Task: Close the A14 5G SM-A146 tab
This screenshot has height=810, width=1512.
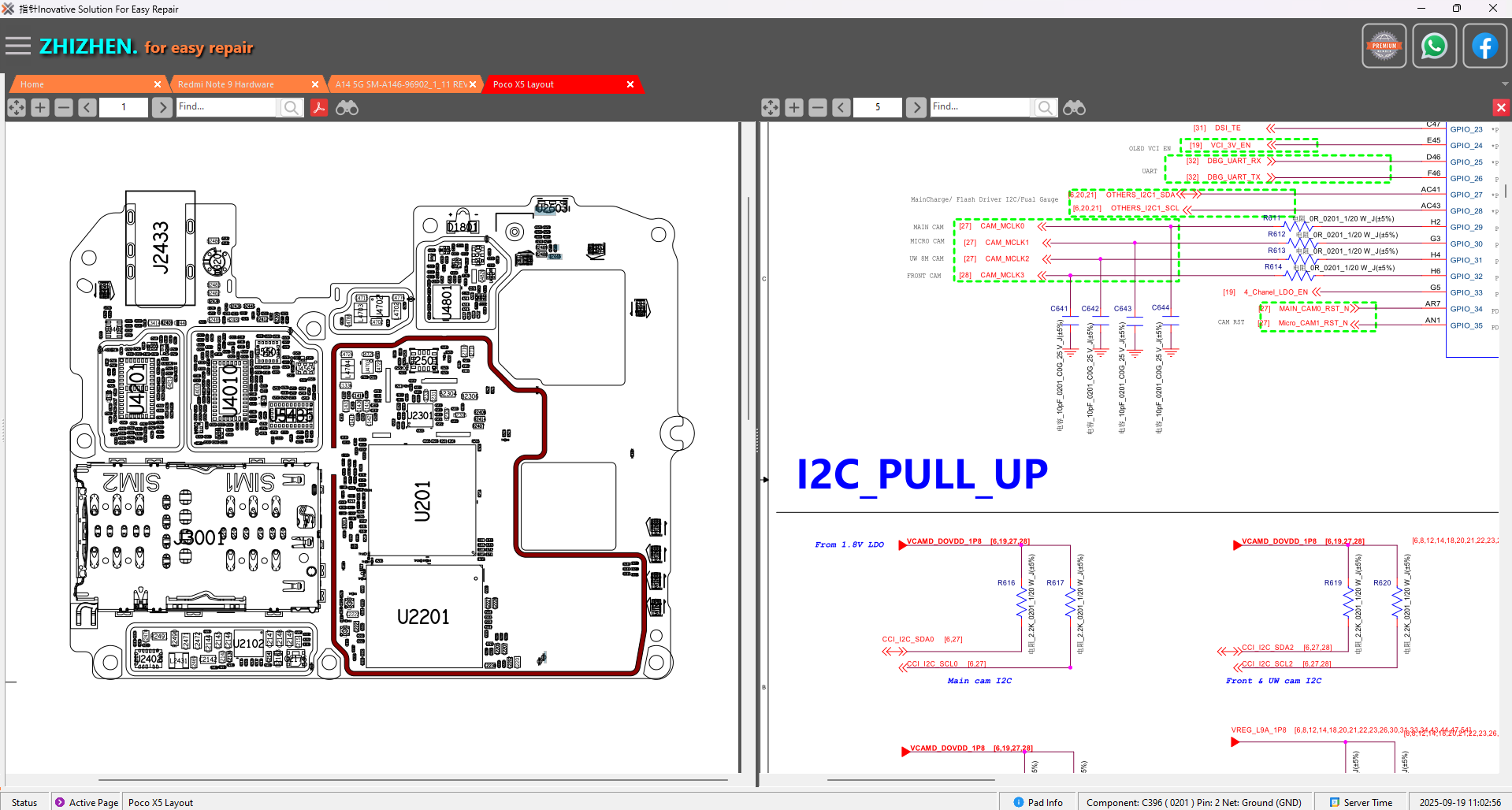Action: coord(473,84)
